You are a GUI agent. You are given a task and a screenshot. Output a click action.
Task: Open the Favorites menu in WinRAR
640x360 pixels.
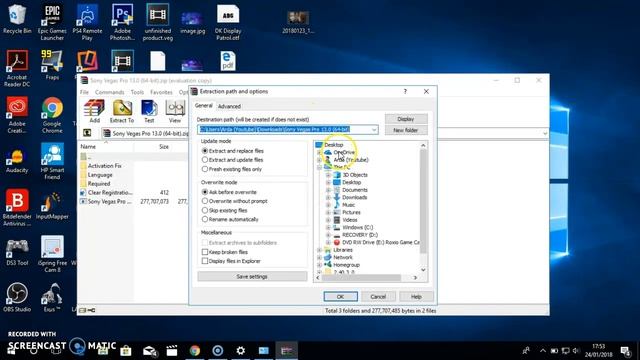161,92
